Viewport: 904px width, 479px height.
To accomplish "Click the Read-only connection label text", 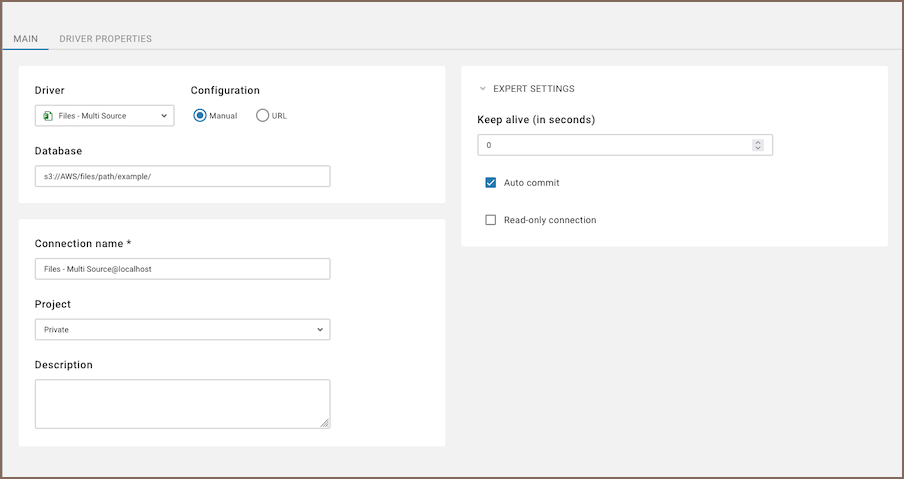I will point(549,220).
